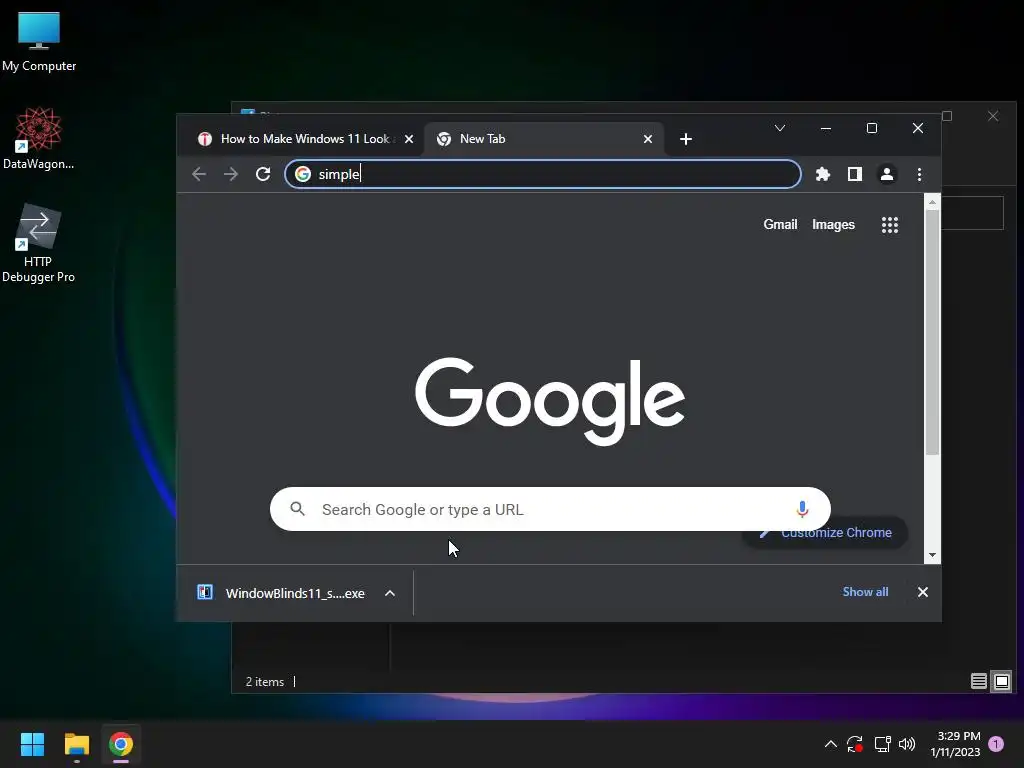Image resolution: width=1024 pixels, height=768 pixels.
Task: Show hidden system tray icons
Action: [x=831, y=744]
